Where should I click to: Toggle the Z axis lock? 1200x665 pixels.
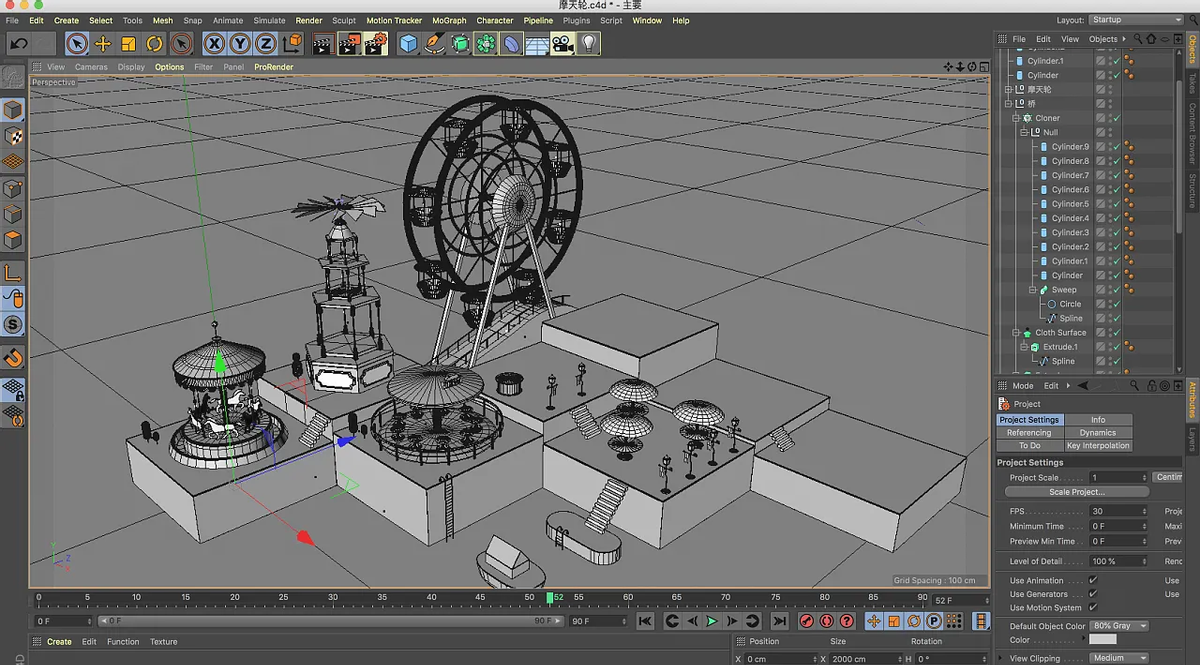click(x=266, y=43)
